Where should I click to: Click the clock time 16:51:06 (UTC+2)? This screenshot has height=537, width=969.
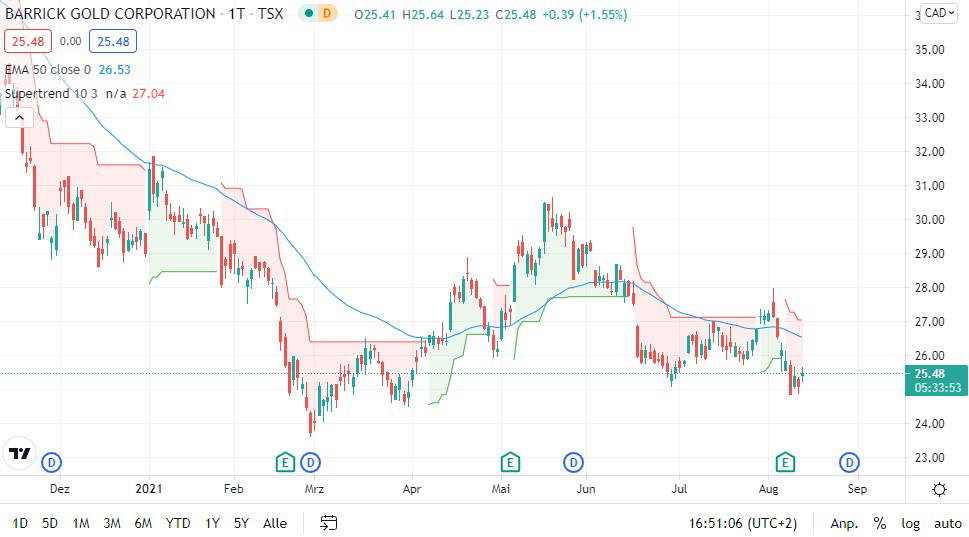click(x=743, y=523)
